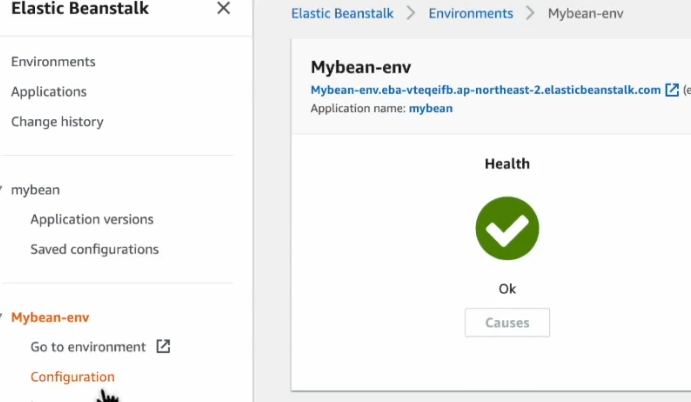
Task: Click the Mybean-env page heading
Action: click(361, 67)
